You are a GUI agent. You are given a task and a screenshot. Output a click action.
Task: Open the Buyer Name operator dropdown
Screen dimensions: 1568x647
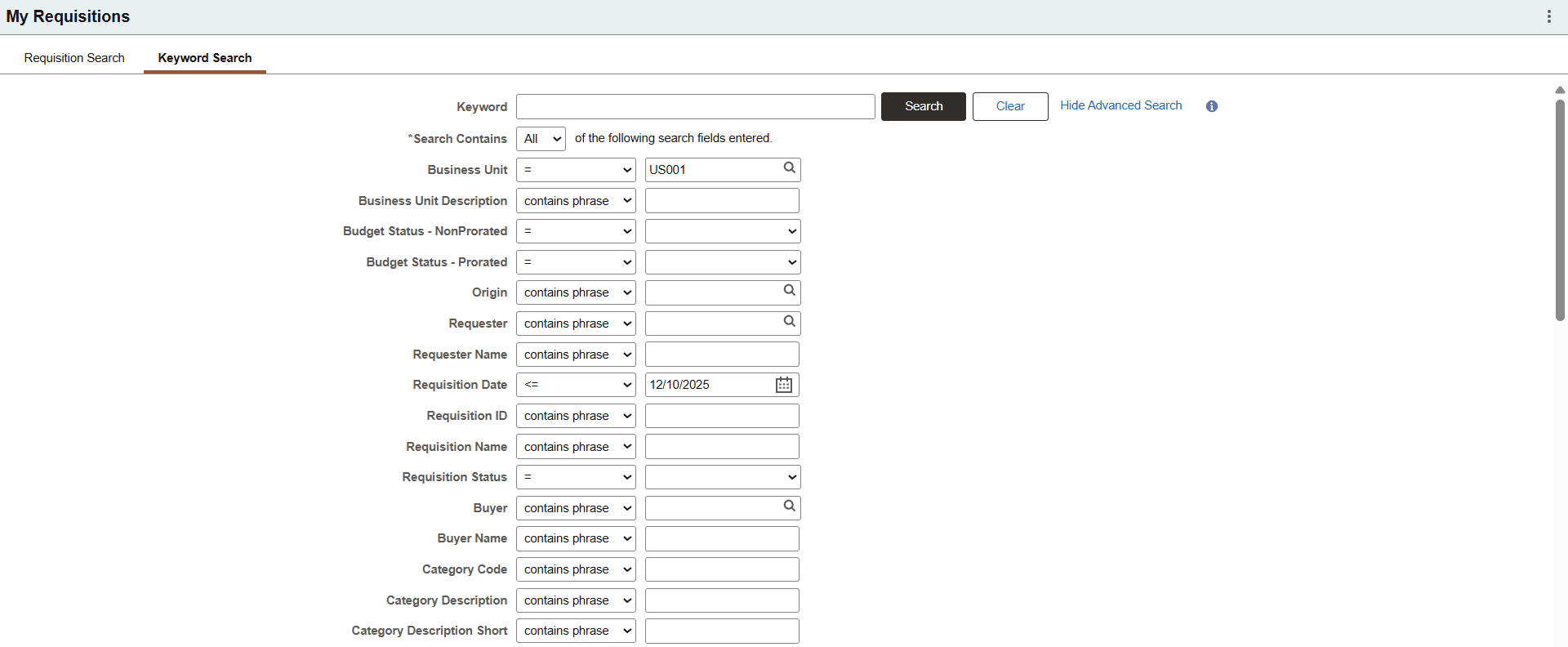(576, 538)
